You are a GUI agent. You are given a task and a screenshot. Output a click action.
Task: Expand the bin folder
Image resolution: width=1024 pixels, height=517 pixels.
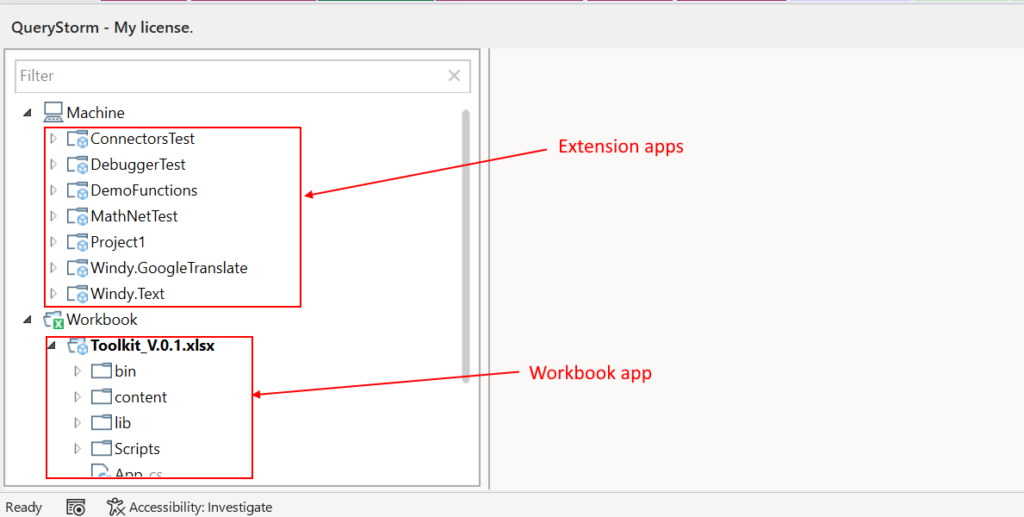pos(78,371)
